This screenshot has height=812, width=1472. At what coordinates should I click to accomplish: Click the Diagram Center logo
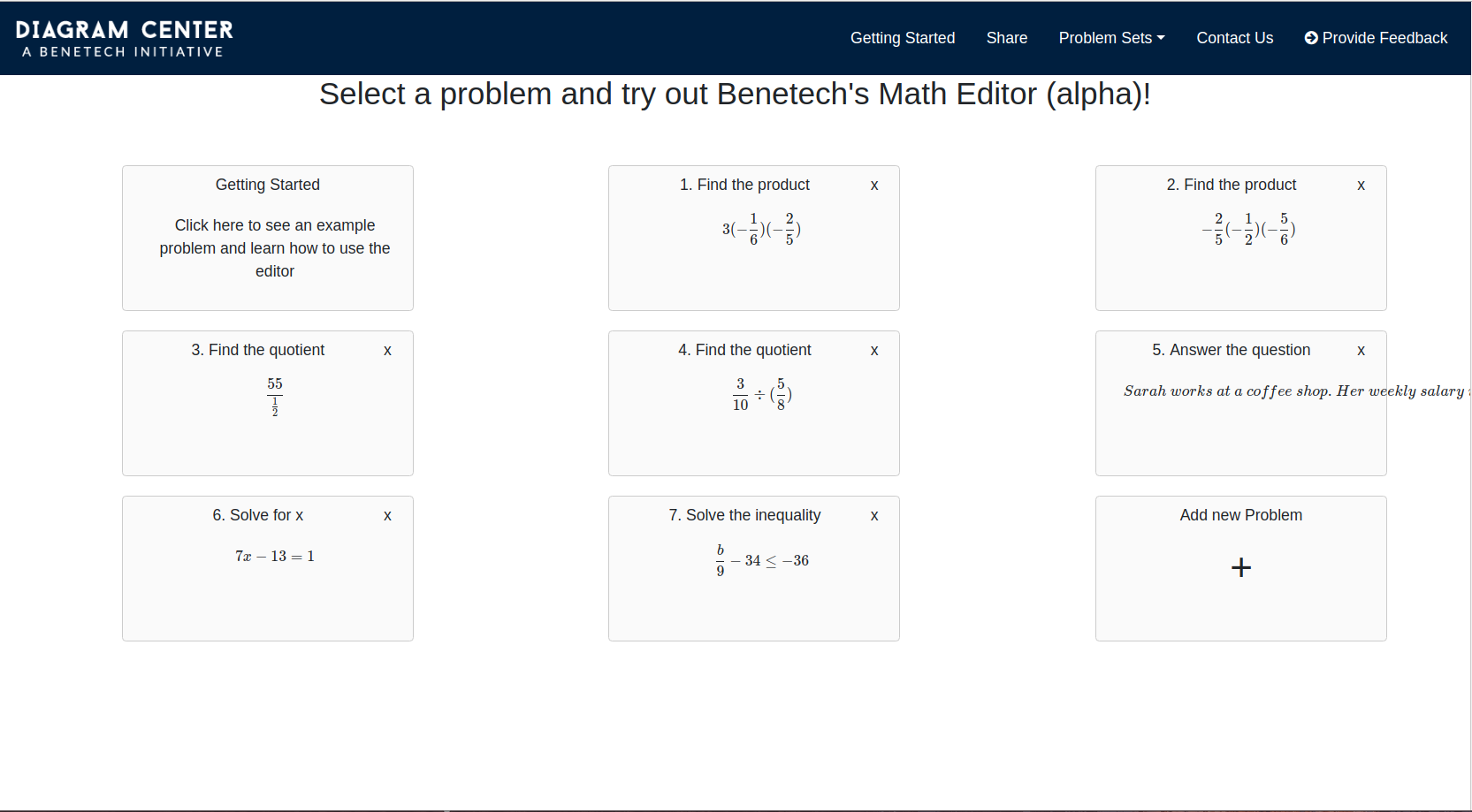coord(124,37)
